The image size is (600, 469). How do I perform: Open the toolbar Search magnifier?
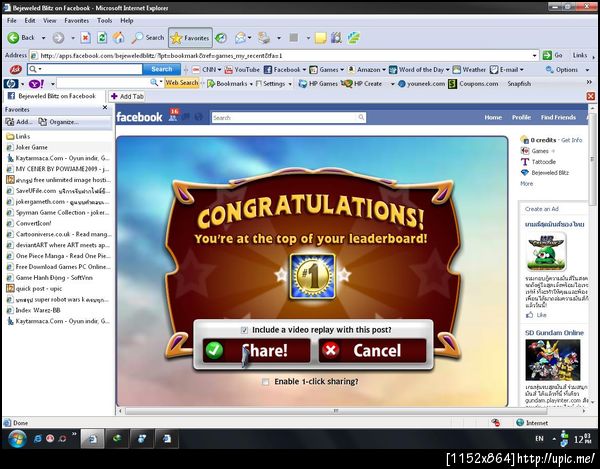tap(137, 37)
